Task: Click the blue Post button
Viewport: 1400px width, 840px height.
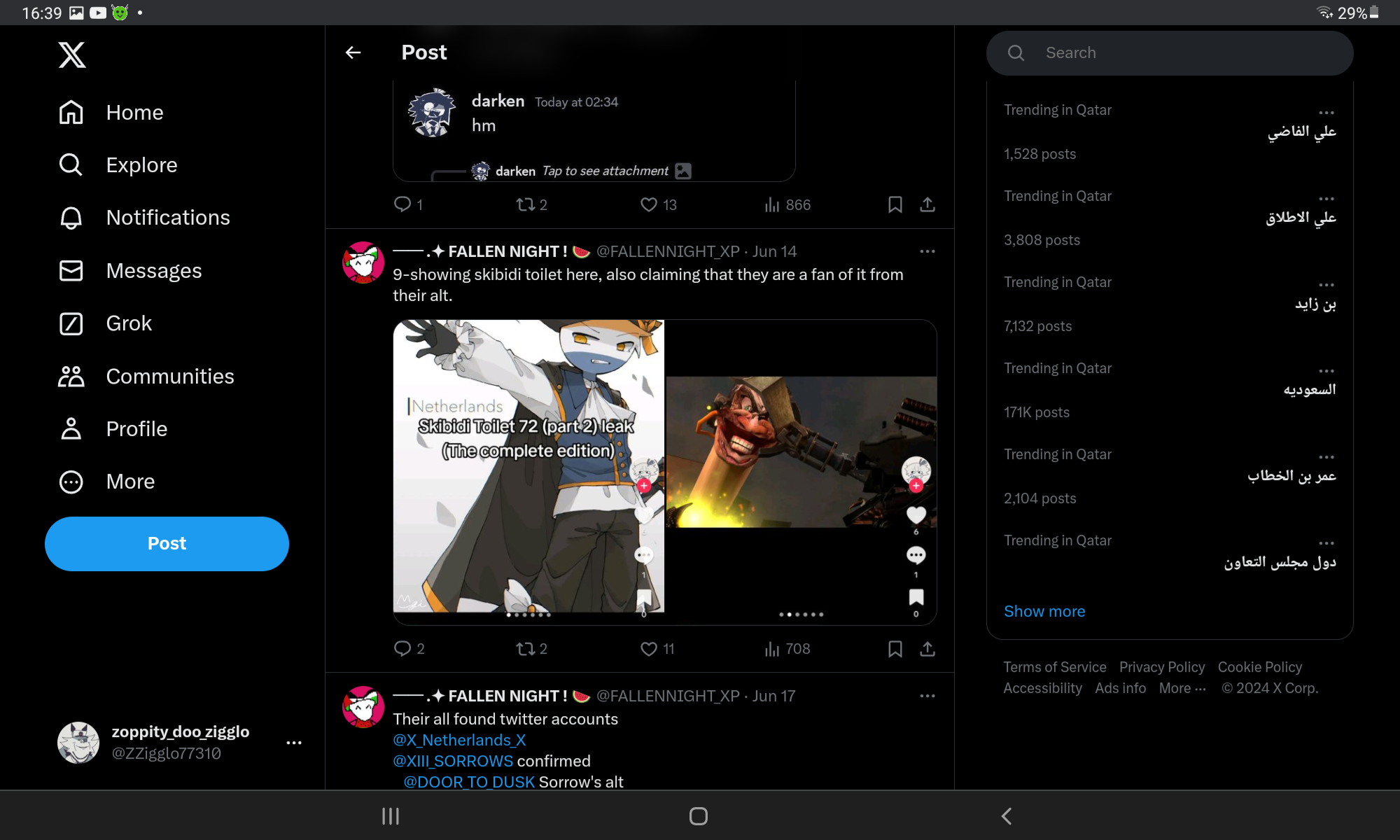Action: [x=167, y=544]
